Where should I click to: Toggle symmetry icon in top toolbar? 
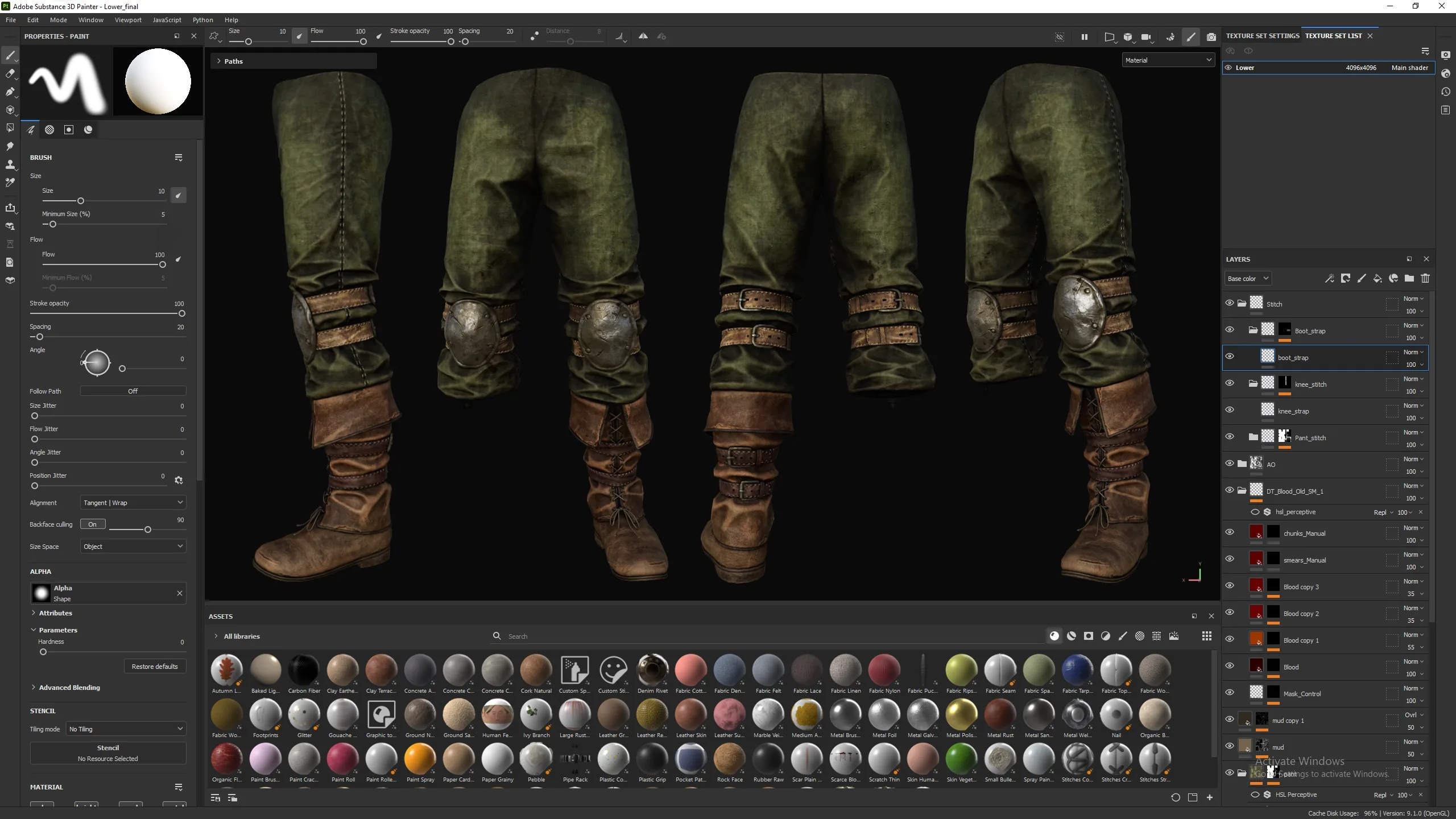tap(643, 36)
